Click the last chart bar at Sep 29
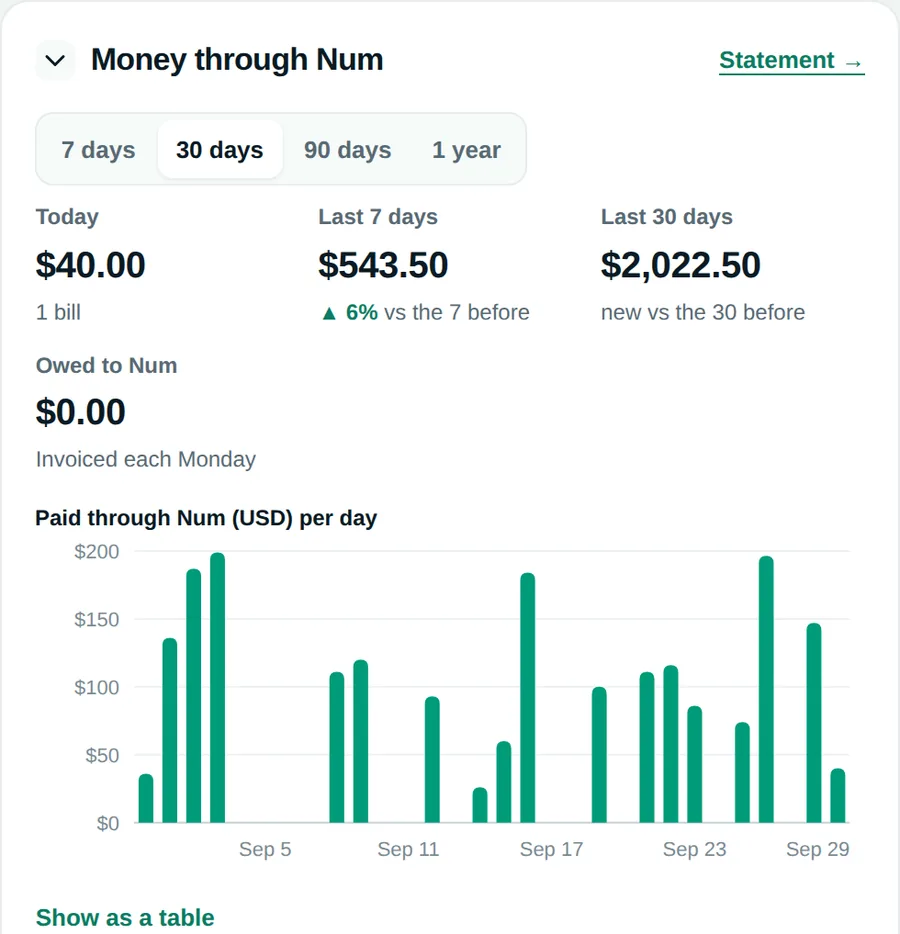The height and width of the screenshot is (934, 900). point(837,796)
